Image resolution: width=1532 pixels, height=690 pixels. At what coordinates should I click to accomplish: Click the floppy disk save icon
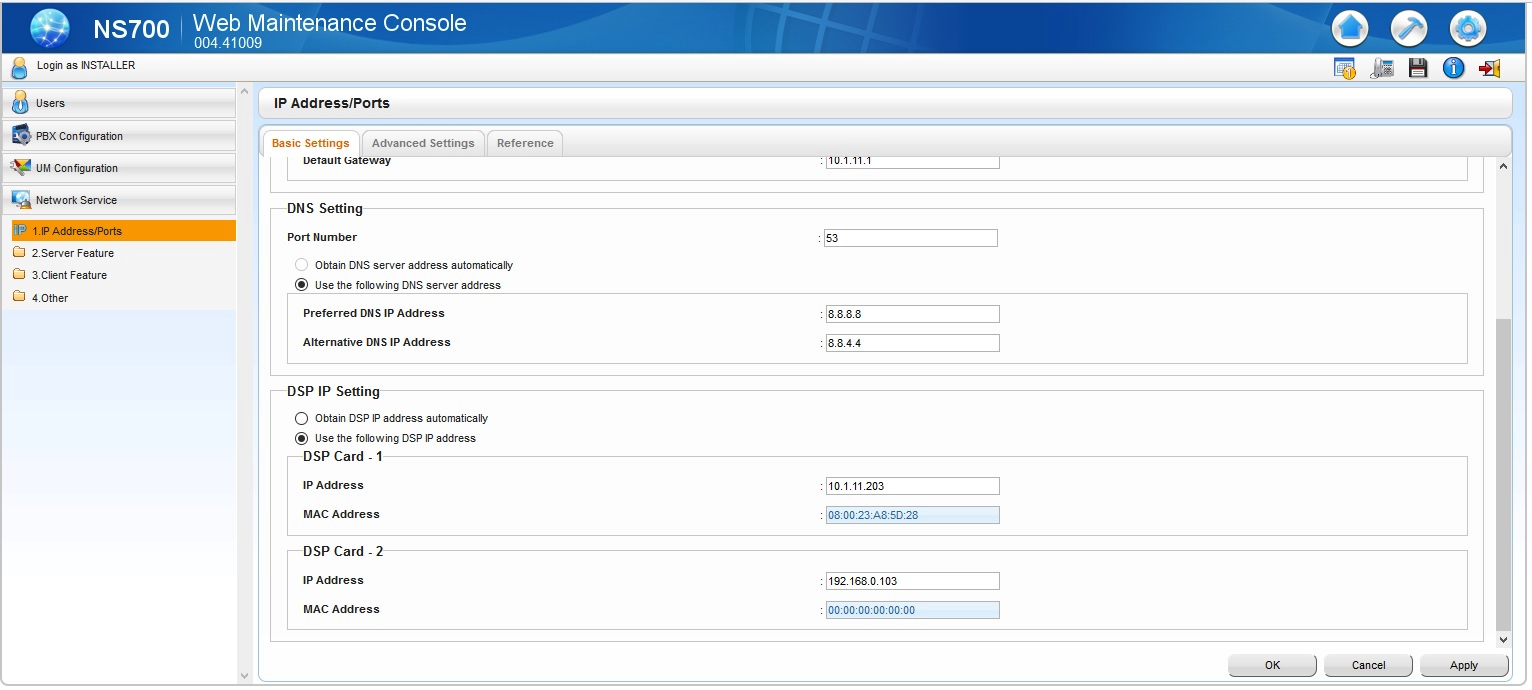click(1417, 68)
